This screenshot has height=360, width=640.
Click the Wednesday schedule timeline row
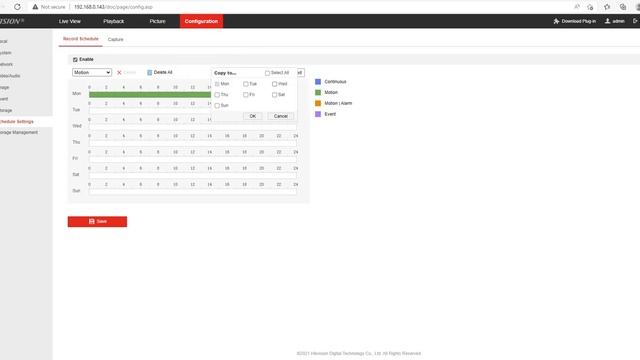tap(193, 127)
